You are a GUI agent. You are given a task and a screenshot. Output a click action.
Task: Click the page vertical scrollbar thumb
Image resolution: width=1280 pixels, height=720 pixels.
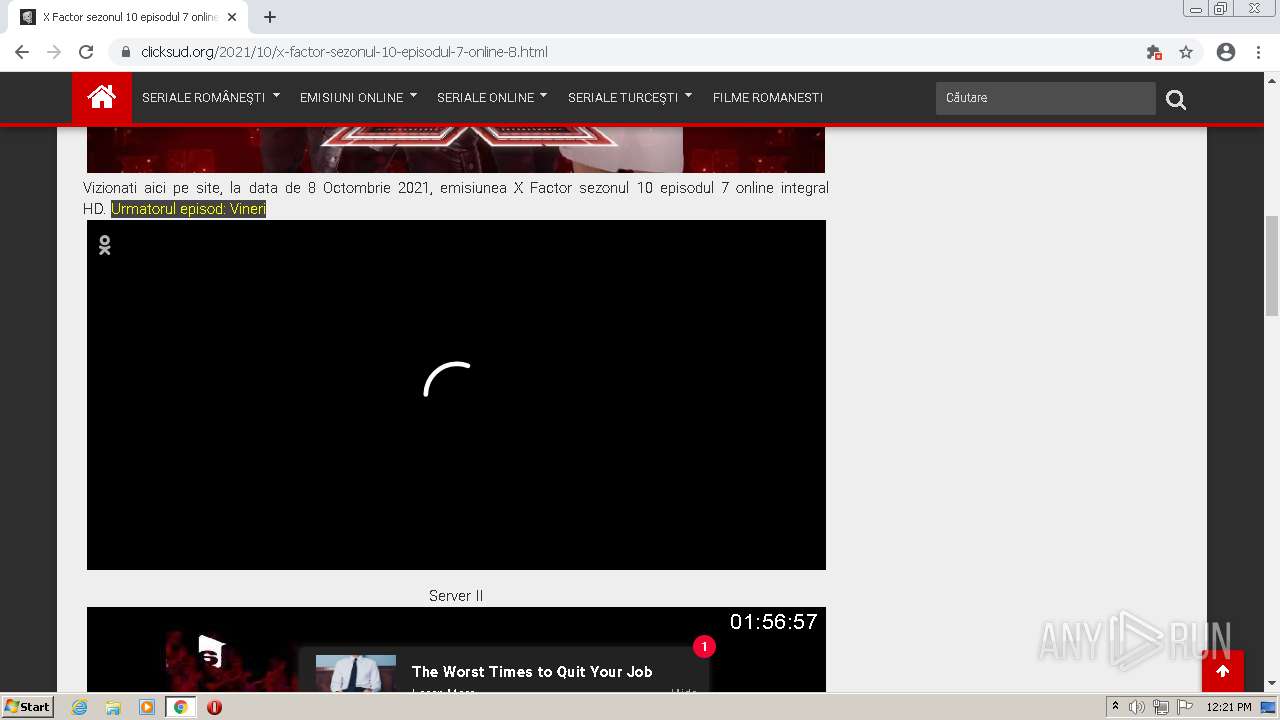(x=1272, y=265)
